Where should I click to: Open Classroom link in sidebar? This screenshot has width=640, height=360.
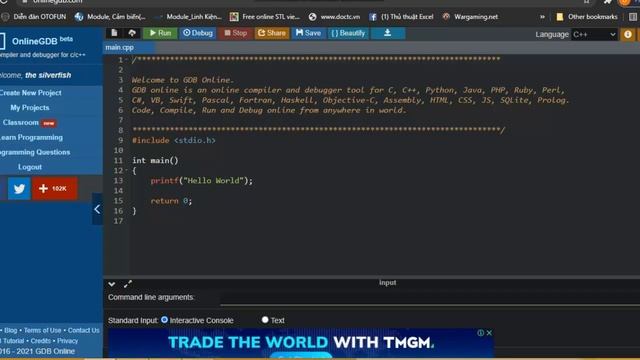pos(20,122)
